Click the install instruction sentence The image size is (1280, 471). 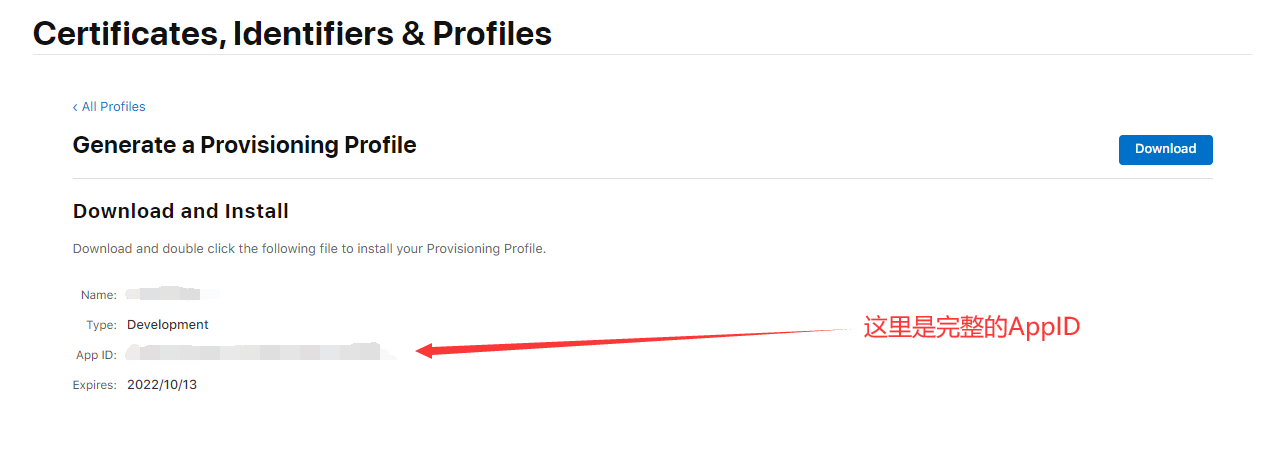pyautogui.click(x=309, y=248)
